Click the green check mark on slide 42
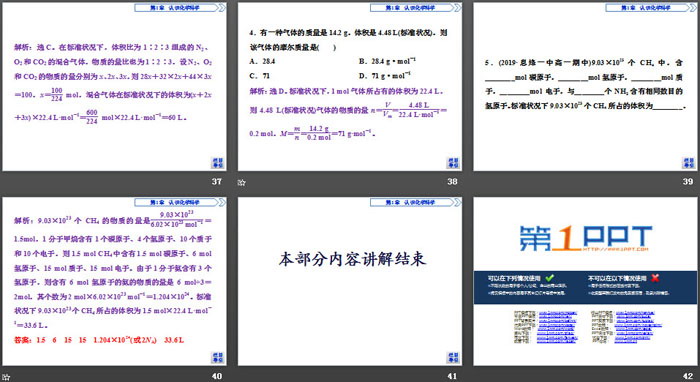Screen dimensions: 700x382 (x=550, y=278)
